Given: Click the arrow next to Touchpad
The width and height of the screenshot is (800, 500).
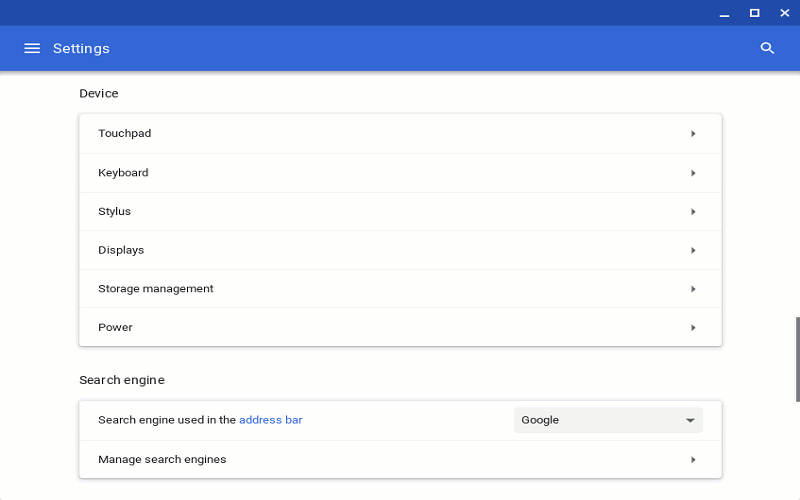Looking at the screenshot, I should pyautogui.click(x=693, y=133).
